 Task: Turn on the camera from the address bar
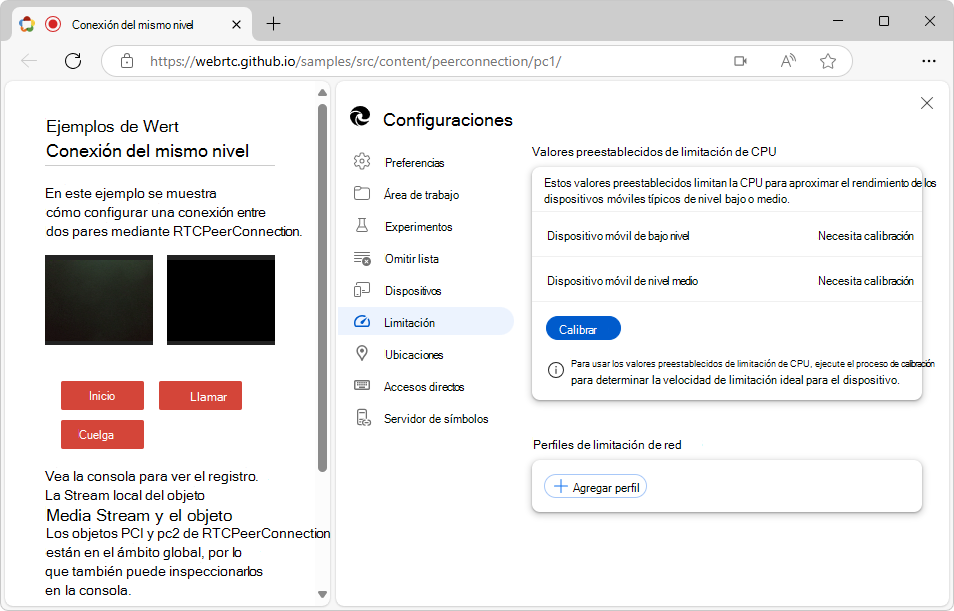740,61
